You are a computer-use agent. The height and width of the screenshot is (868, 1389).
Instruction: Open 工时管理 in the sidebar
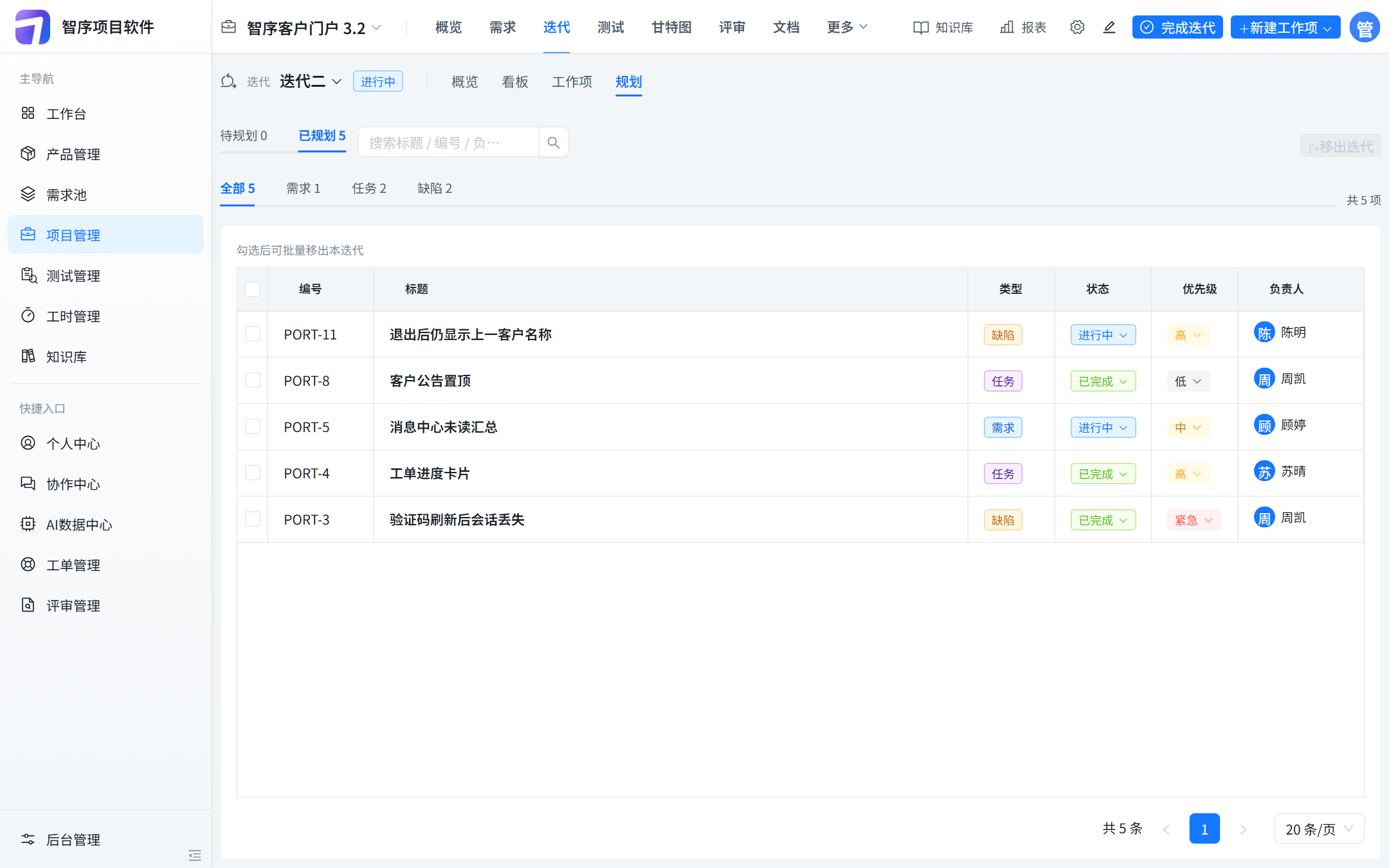click(x=105, y=316)
